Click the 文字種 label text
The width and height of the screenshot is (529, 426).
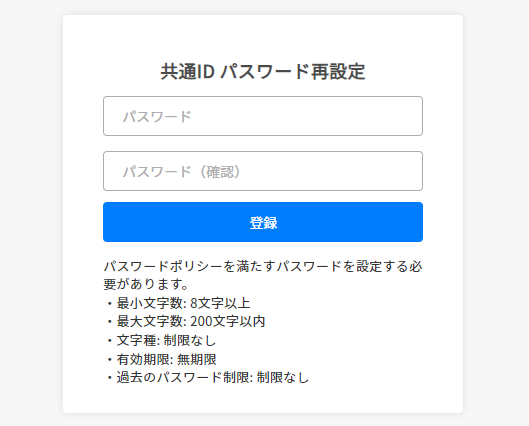tap(136, 340)
